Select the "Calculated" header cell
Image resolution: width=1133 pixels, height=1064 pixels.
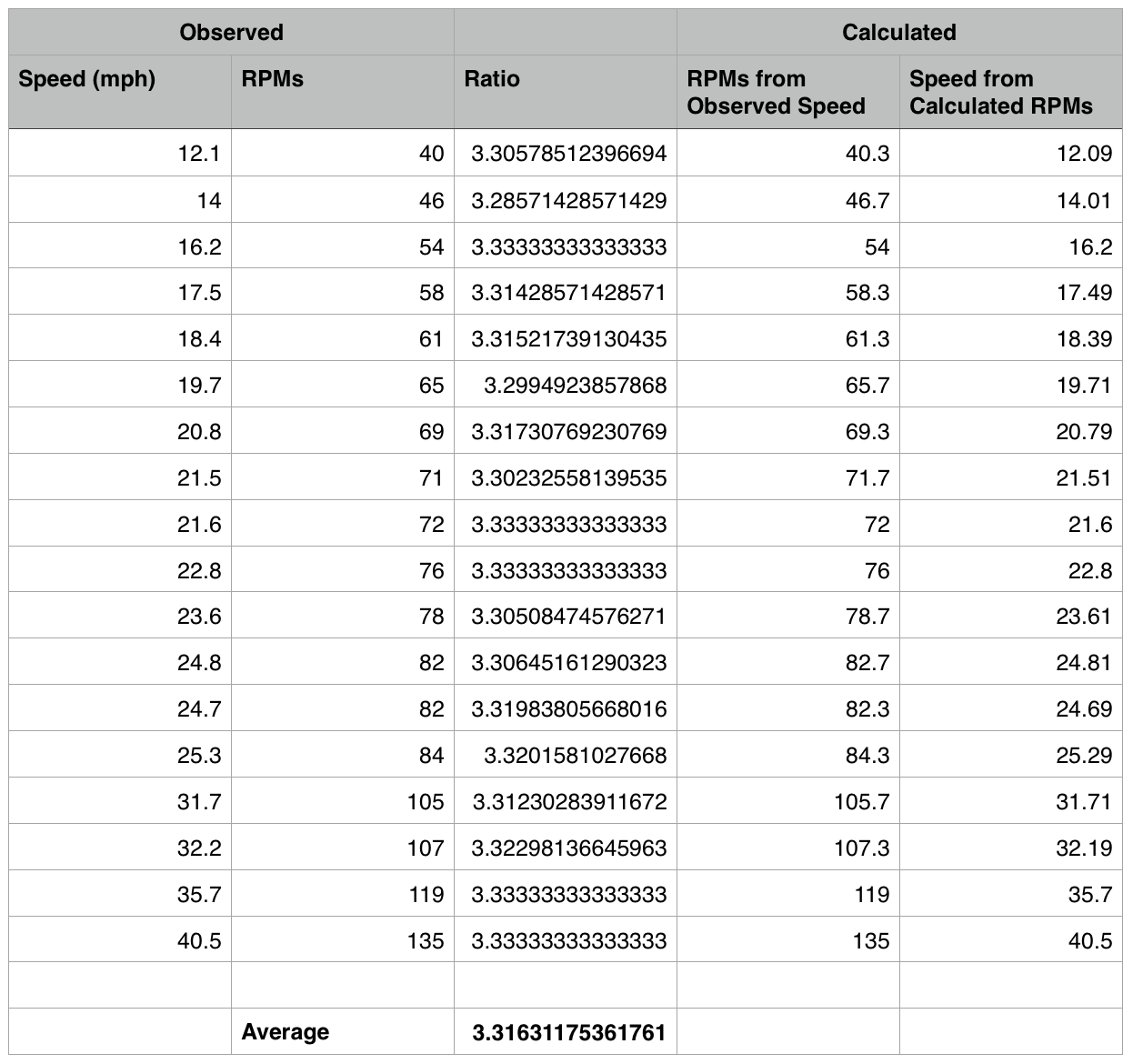pos(898,33)
